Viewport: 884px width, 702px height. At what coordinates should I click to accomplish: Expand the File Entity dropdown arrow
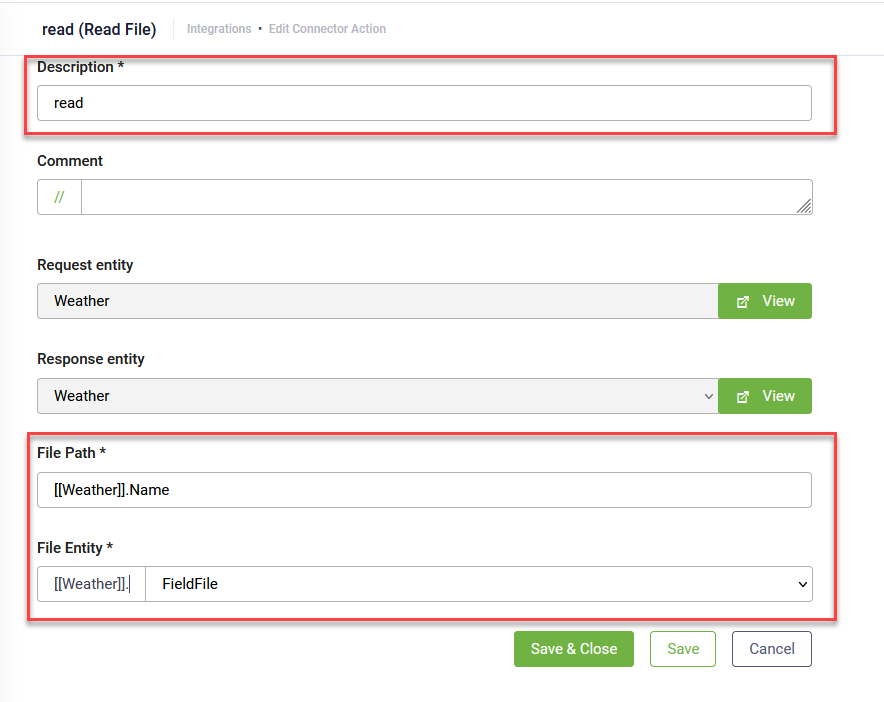803,584
